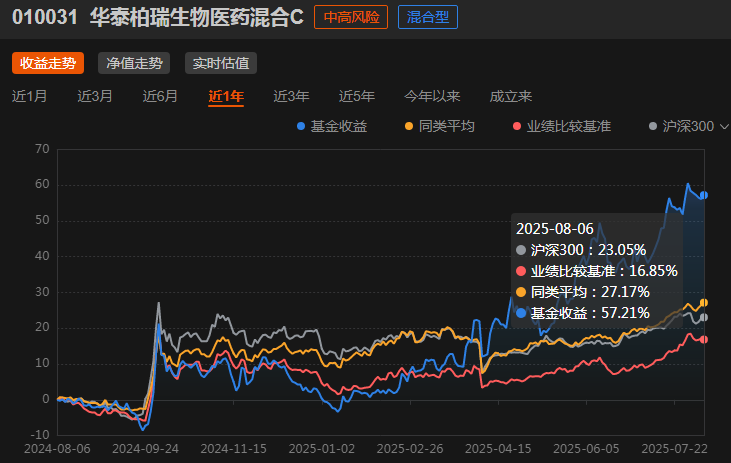The image size is (731, 463).
Task: Click tooltip row 同类平均：27.17%
Action: [583, 292]
